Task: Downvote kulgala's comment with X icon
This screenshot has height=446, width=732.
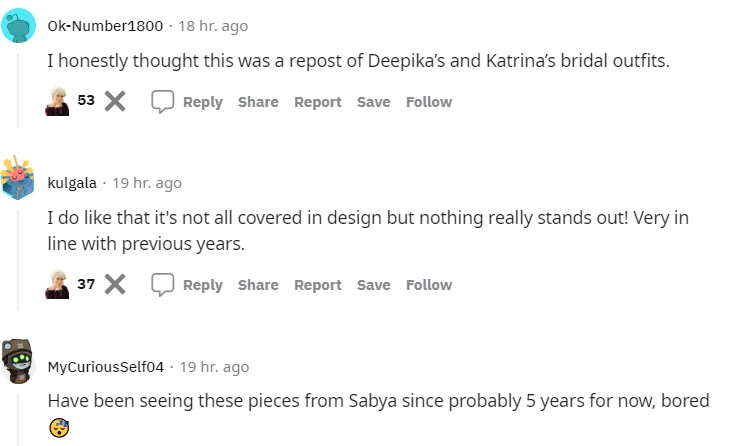Action: coord(115,285)
